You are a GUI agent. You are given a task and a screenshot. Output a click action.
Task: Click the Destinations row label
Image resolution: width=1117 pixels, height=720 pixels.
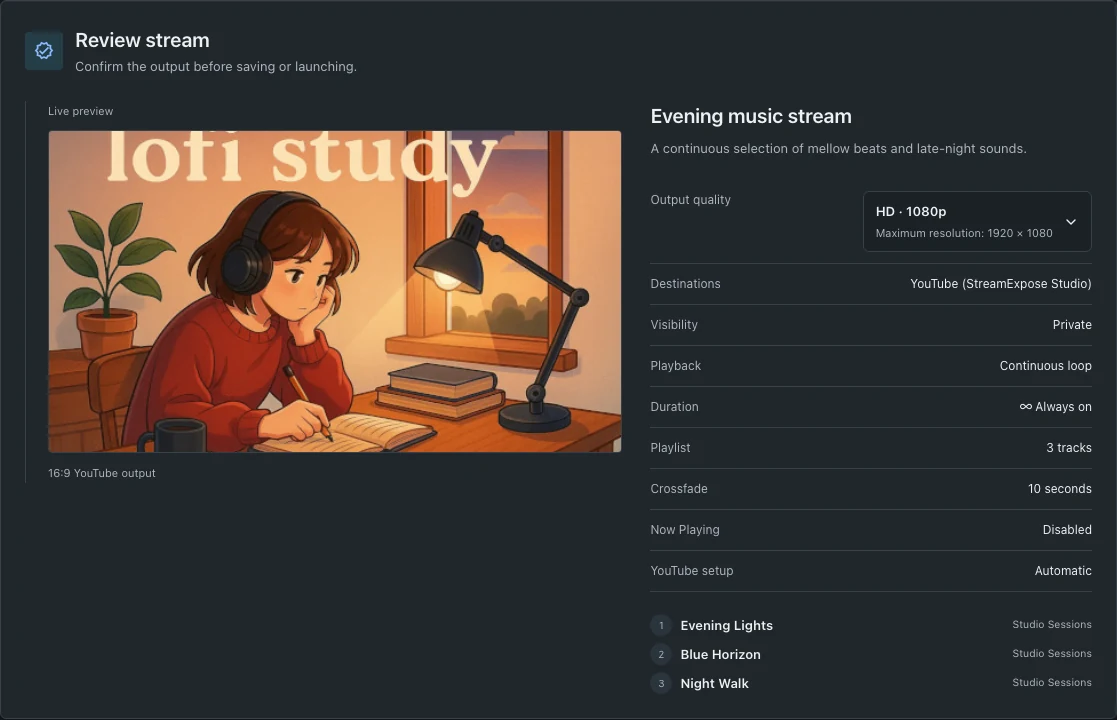[x=685, y=283]
